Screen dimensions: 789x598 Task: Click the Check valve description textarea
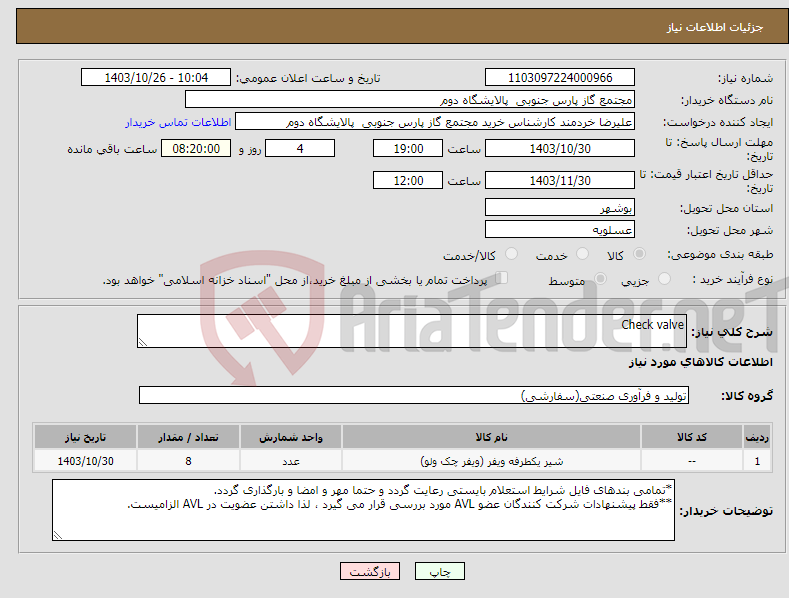pyautogui.click(x=412, y=331)
